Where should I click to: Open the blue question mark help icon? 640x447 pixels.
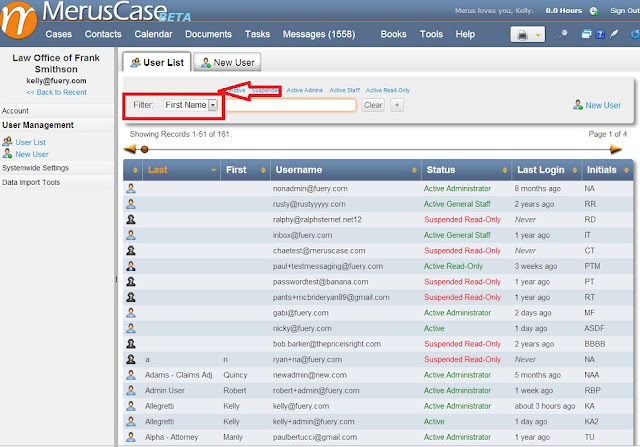coord(600,34)
